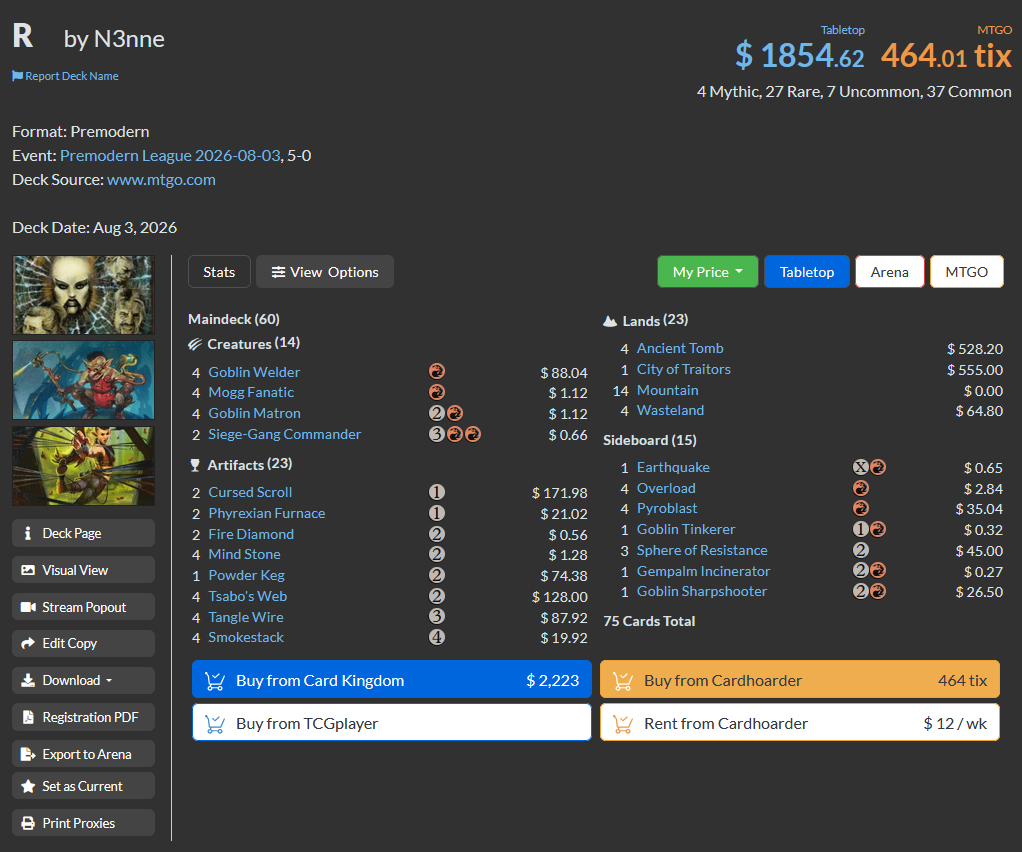Click the Cursed Scroll price $ 171.98
Viewport: 1022px width, 852px height.
click(x=559, y=493)
